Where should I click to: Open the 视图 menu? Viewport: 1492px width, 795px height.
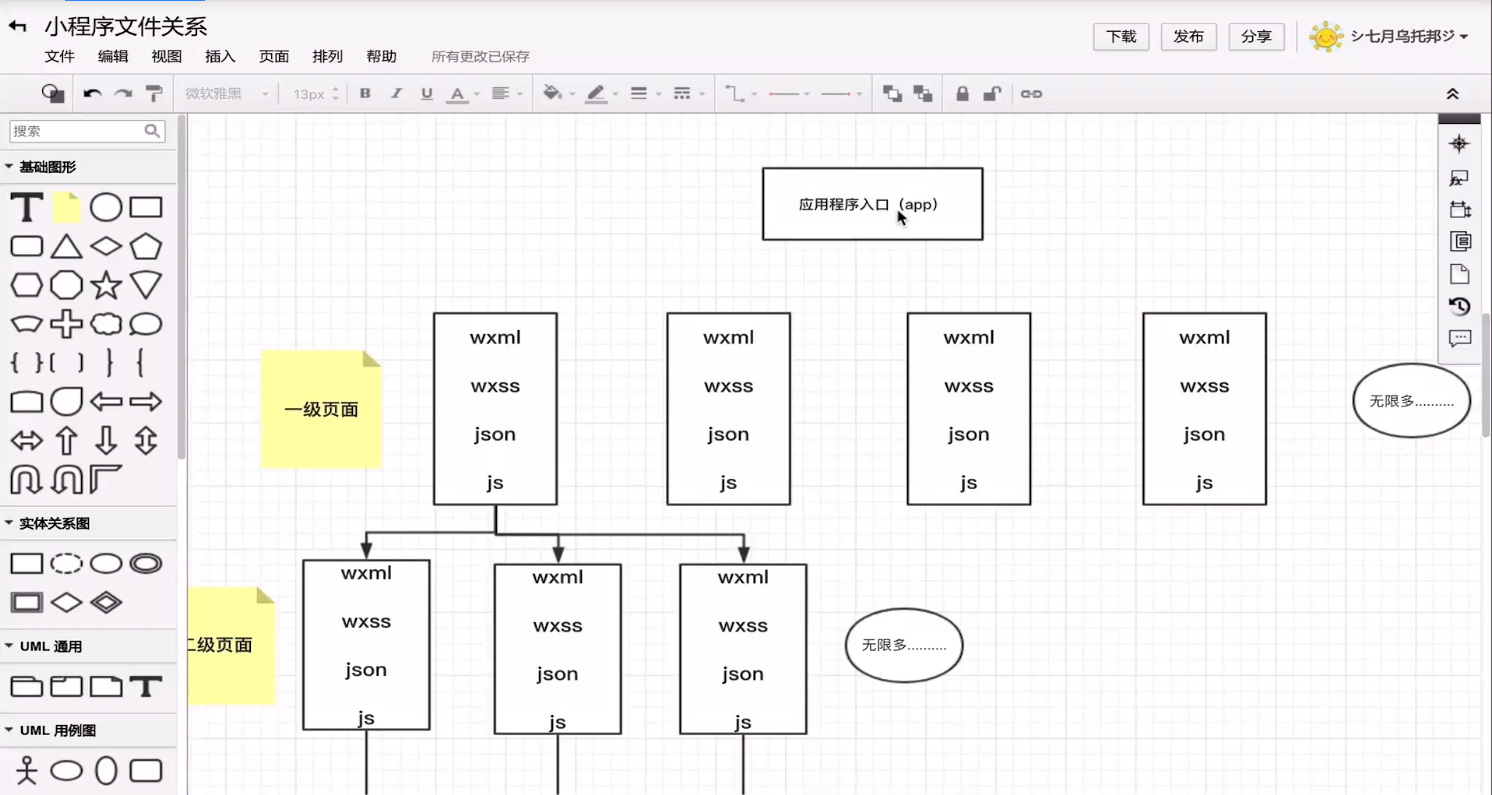point(167,57)
